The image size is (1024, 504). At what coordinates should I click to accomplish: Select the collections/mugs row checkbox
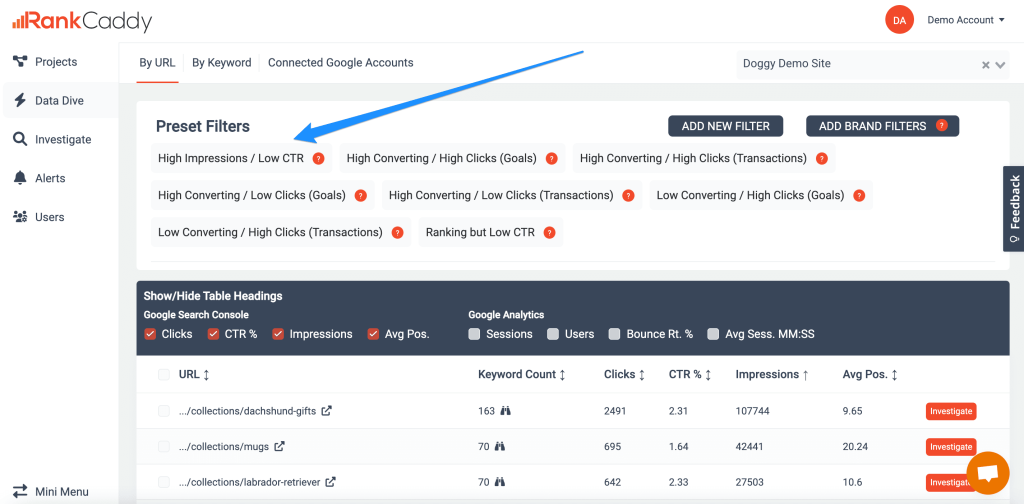click(163, 447)
